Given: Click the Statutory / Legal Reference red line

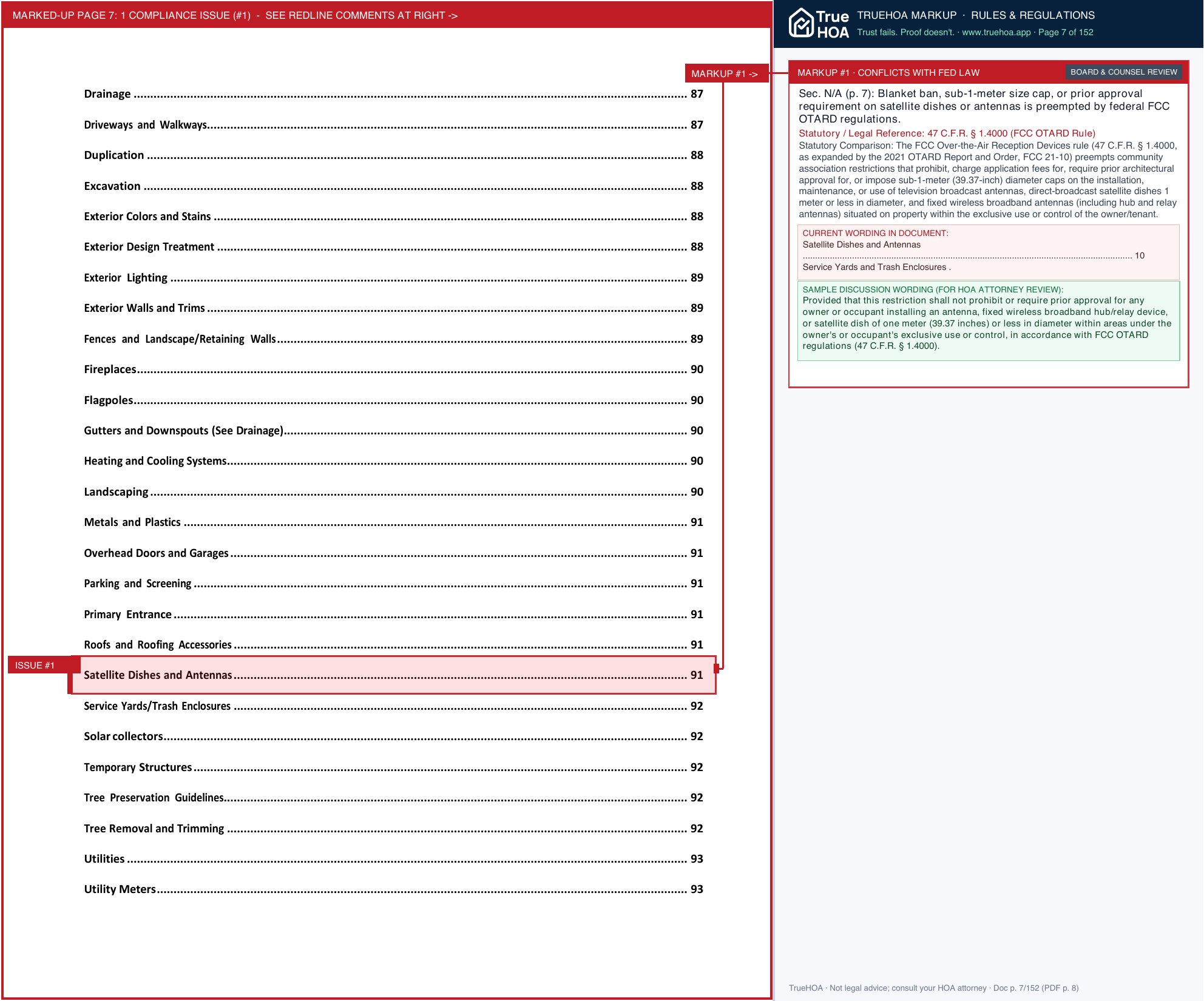Looking at the screenshot, I should click(947, 133).
